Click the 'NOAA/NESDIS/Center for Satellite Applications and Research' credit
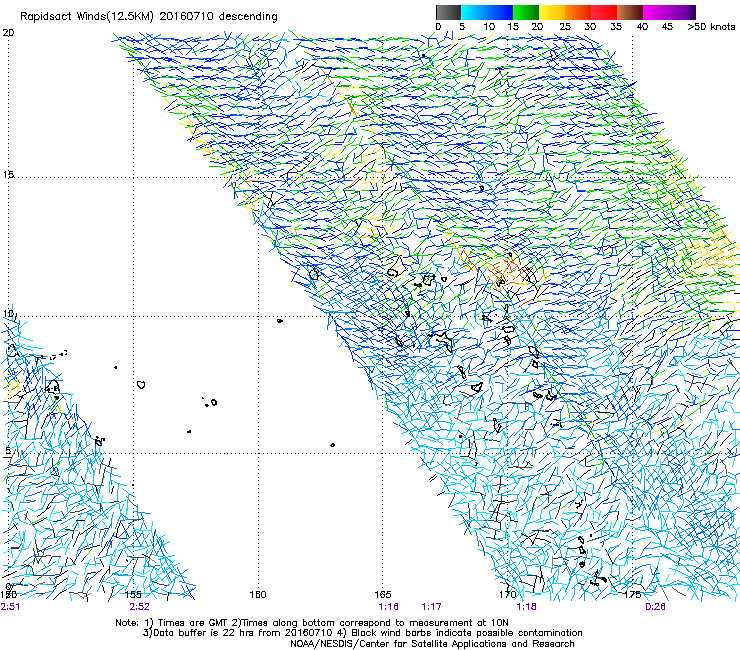The width and height of the screenshot is (740, 650). 432,644
